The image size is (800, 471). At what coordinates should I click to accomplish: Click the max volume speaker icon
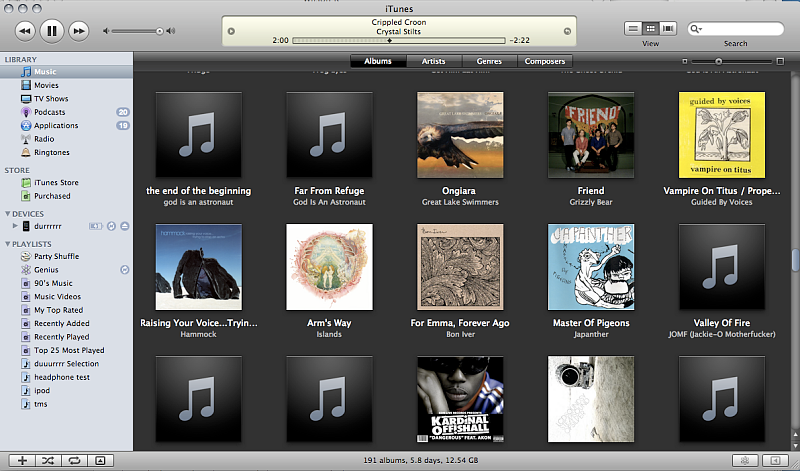[171, 31]
